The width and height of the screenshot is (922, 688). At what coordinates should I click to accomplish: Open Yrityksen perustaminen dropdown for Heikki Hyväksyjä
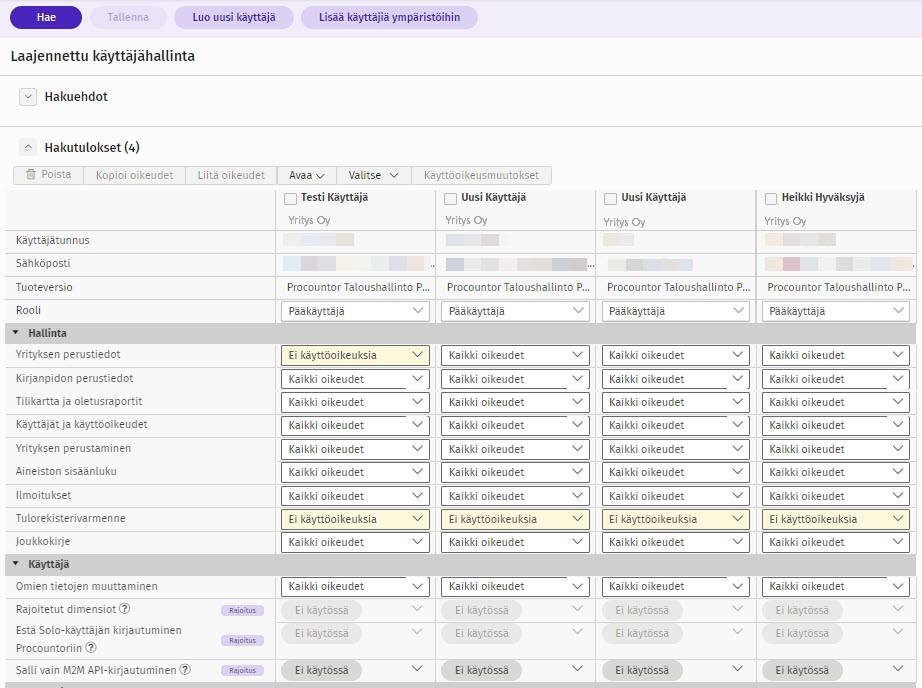coord(836,449)
